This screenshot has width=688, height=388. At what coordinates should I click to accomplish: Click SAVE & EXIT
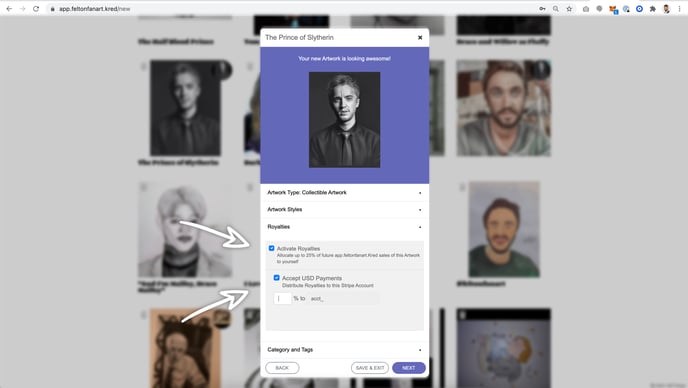(370, 368)
